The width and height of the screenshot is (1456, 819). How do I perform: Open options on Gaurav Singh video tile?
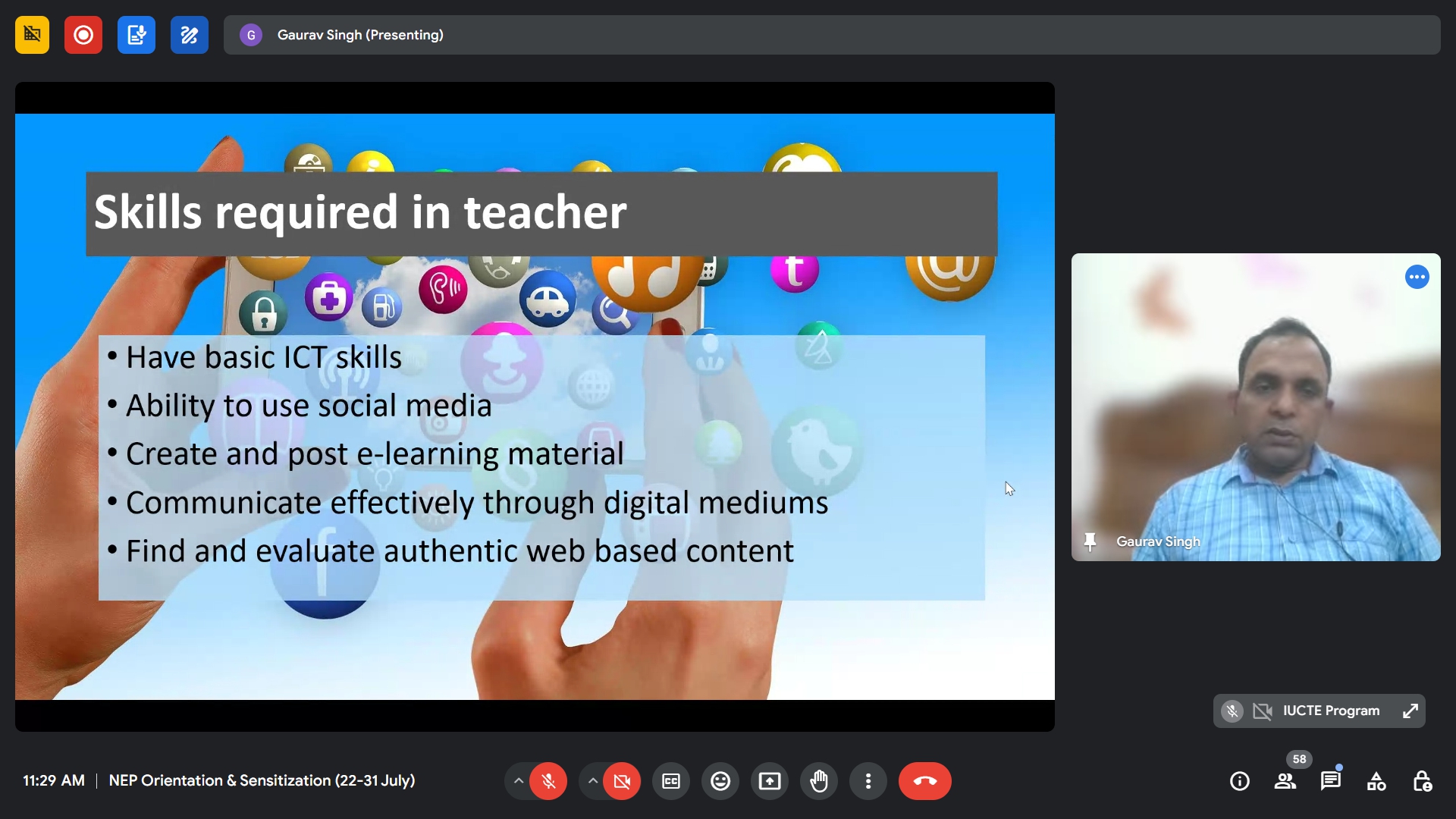1417,278
